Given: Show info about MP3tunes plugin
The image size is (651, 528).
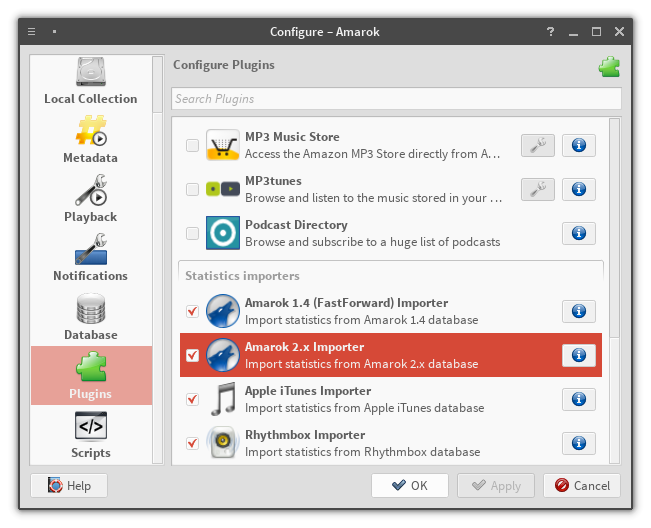Looking at the screenshot, I should click(579, 189).
